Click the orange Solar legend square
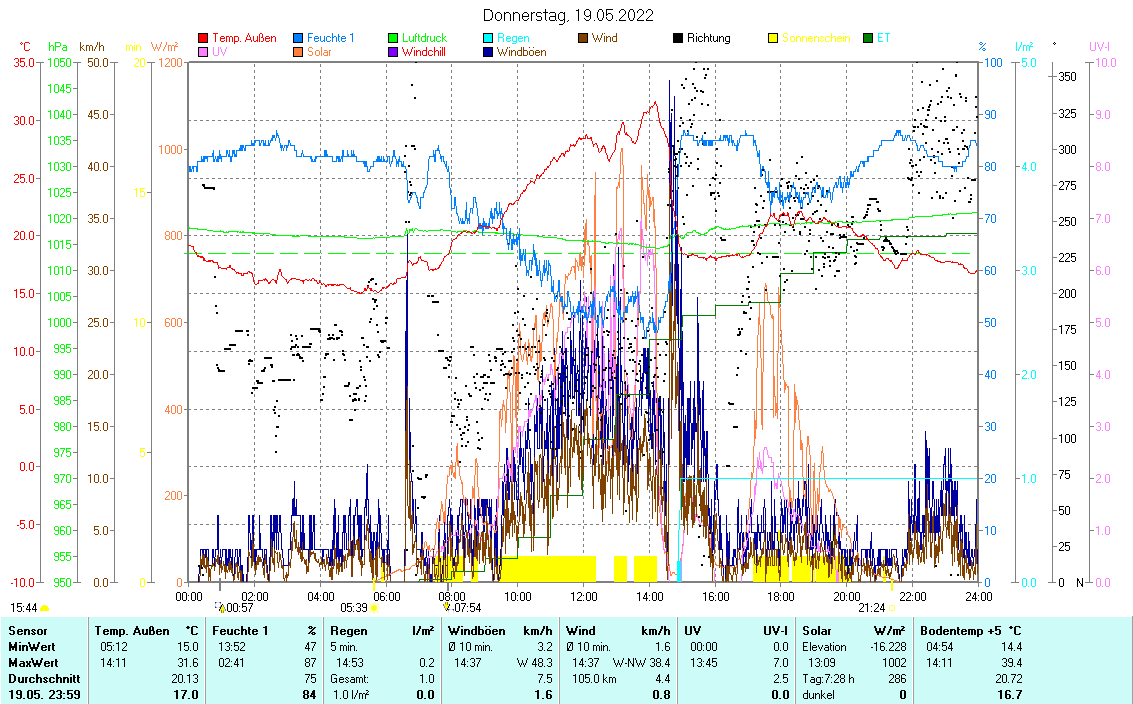 [x=299, y=52]
